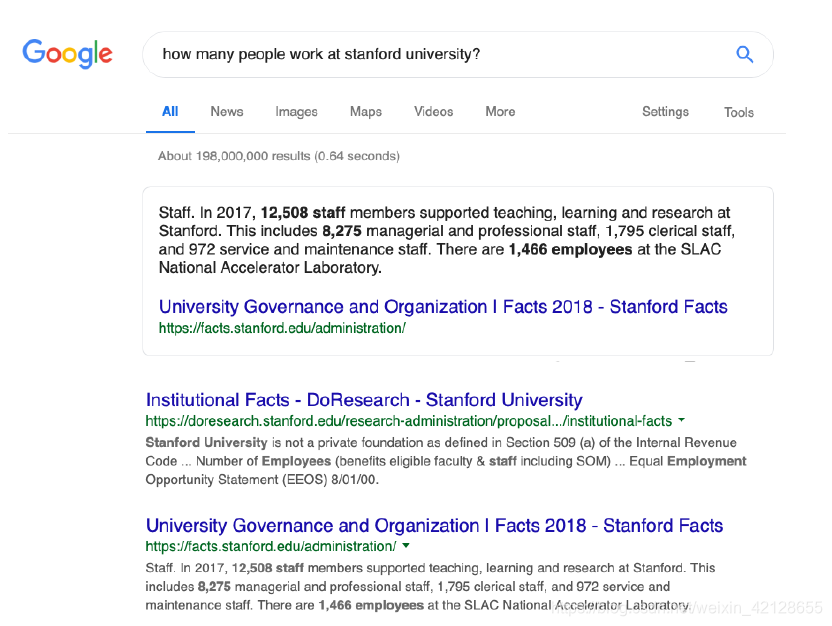Click the 'About 198,000,000 results' text
The image size is (832, 626).
(x=279, y=156)
